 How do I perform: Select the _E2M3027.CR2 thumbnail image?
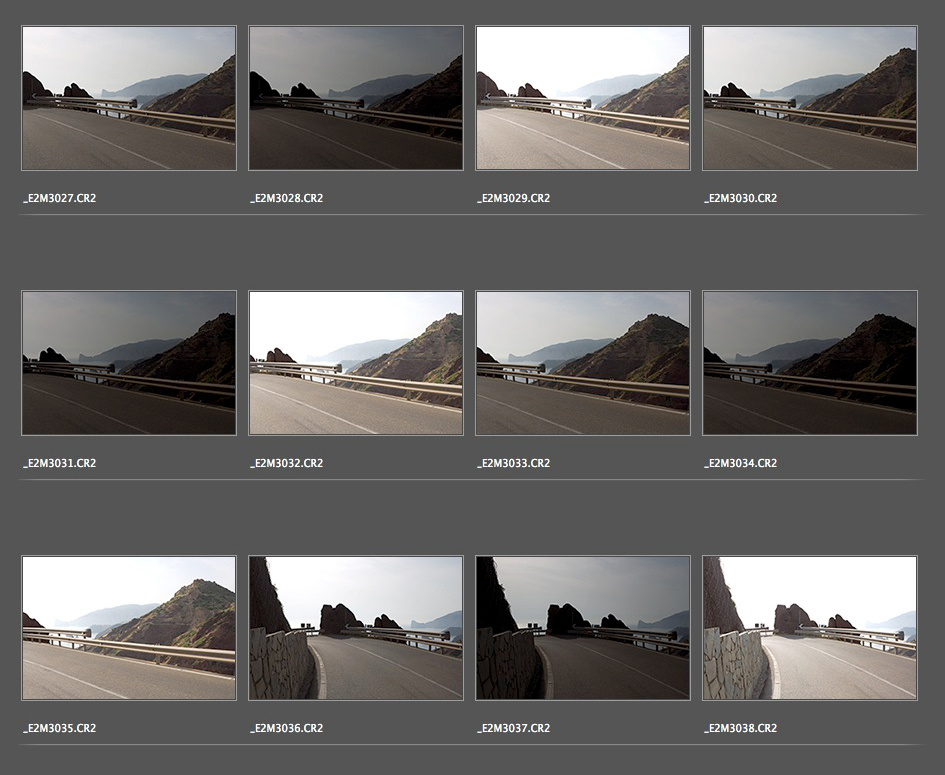pos(129,98)
